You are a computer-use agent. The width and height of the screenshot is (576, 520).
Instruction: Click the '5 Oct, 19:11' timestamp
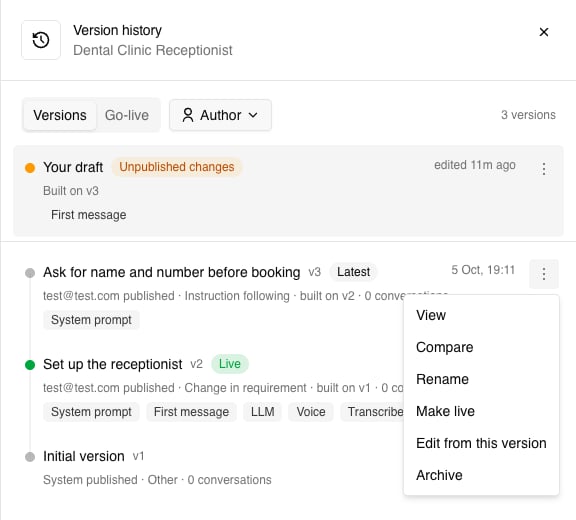tap(483, 270)
